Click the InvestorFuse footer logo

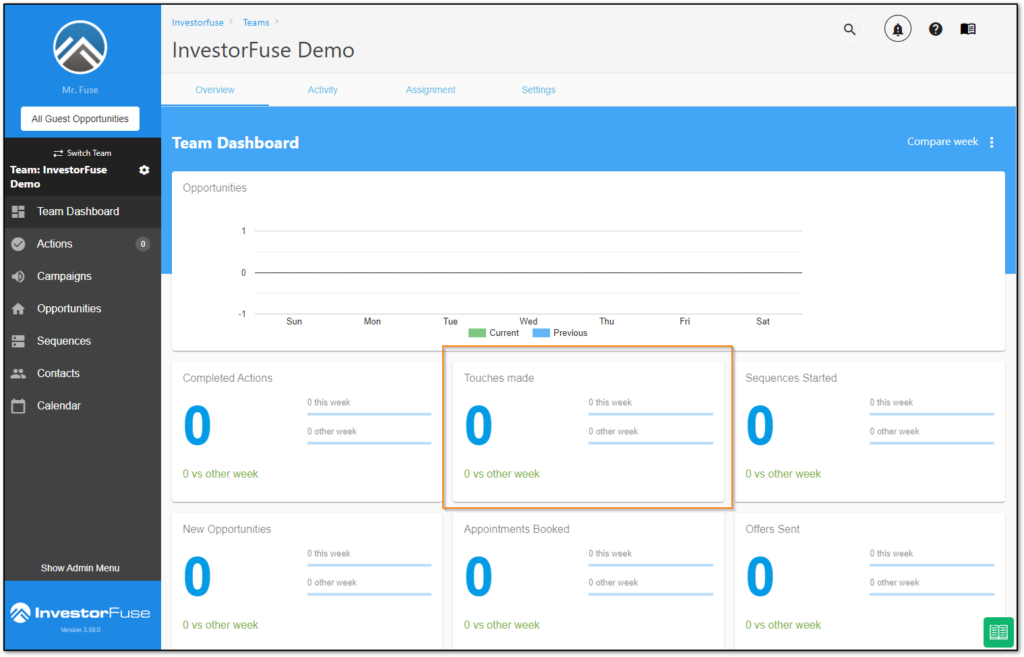point(80,613)
